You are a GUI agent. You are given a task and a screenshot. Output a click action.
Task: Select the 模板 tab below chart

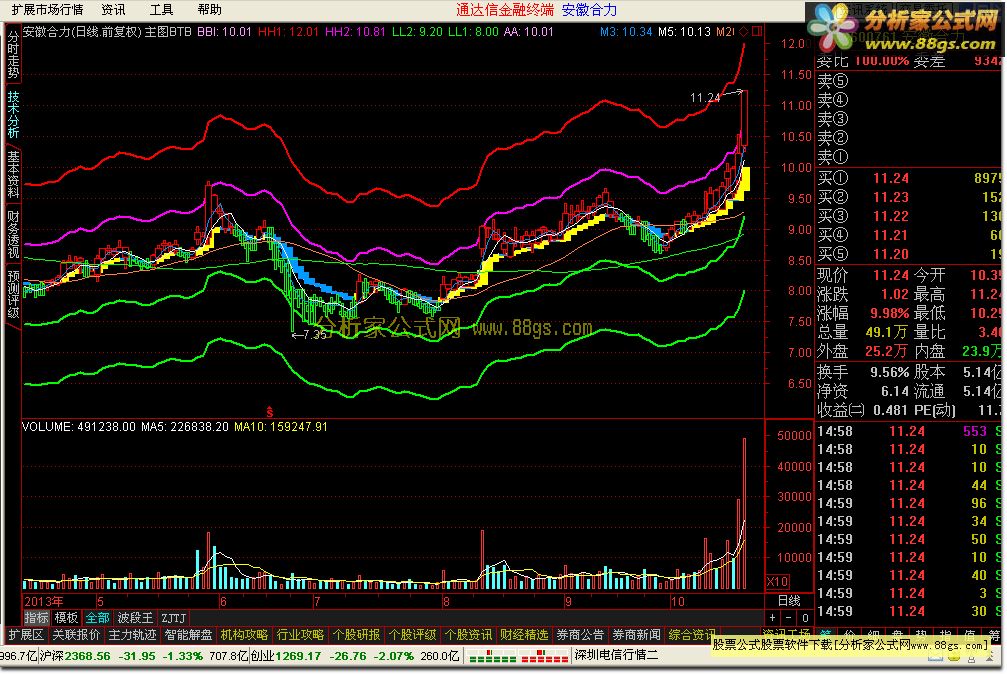tap(66, 618)
